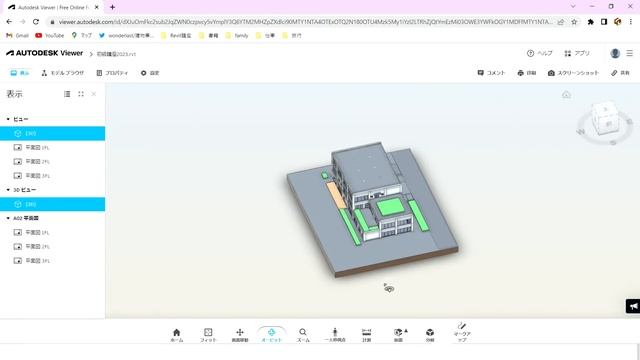The image size is (640, 360).
Task: Click the コメント (Comment) button
Action: click(491, 73)
